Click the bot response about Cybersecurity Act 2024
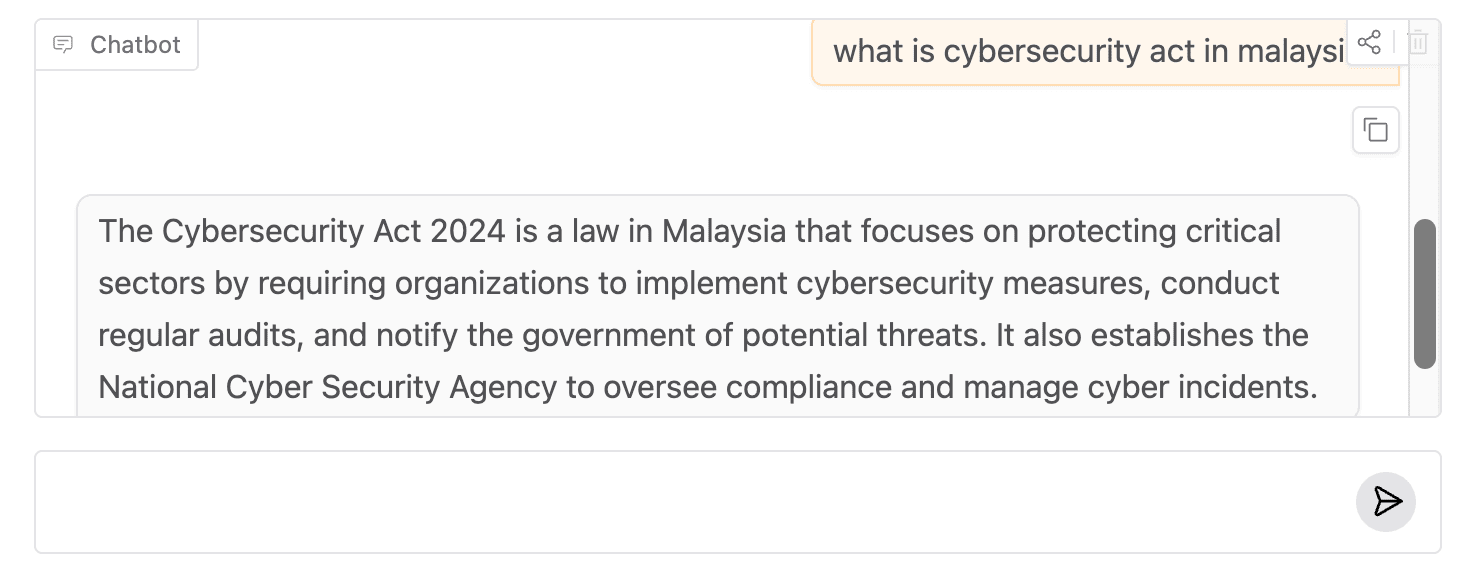 (718, 306)
